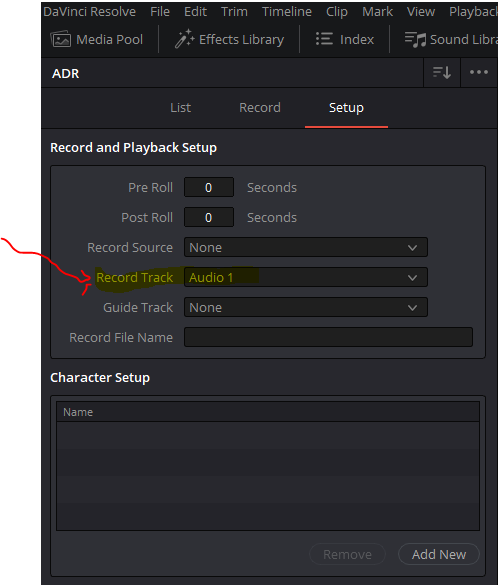
Task: Click the Name column header
Action: point(268,412)
